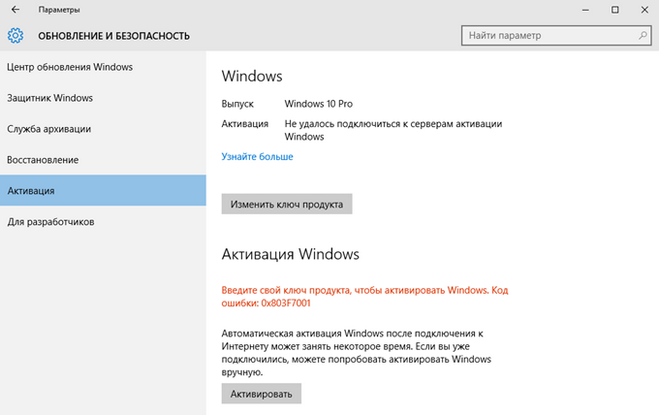This screenshot has width=659, height=415.
Task: Close the Параметры window
Action: pos(644,10)
